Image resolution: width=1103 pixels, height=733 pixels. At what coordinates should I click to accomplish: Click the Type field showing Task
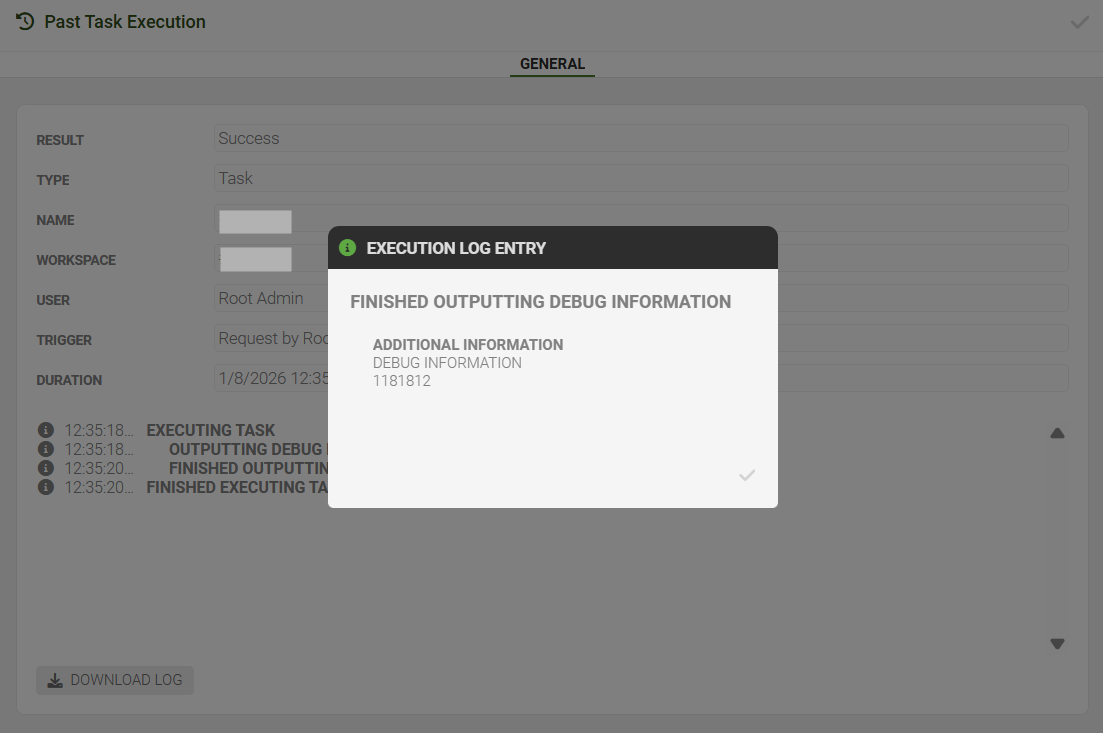[640, 178]
